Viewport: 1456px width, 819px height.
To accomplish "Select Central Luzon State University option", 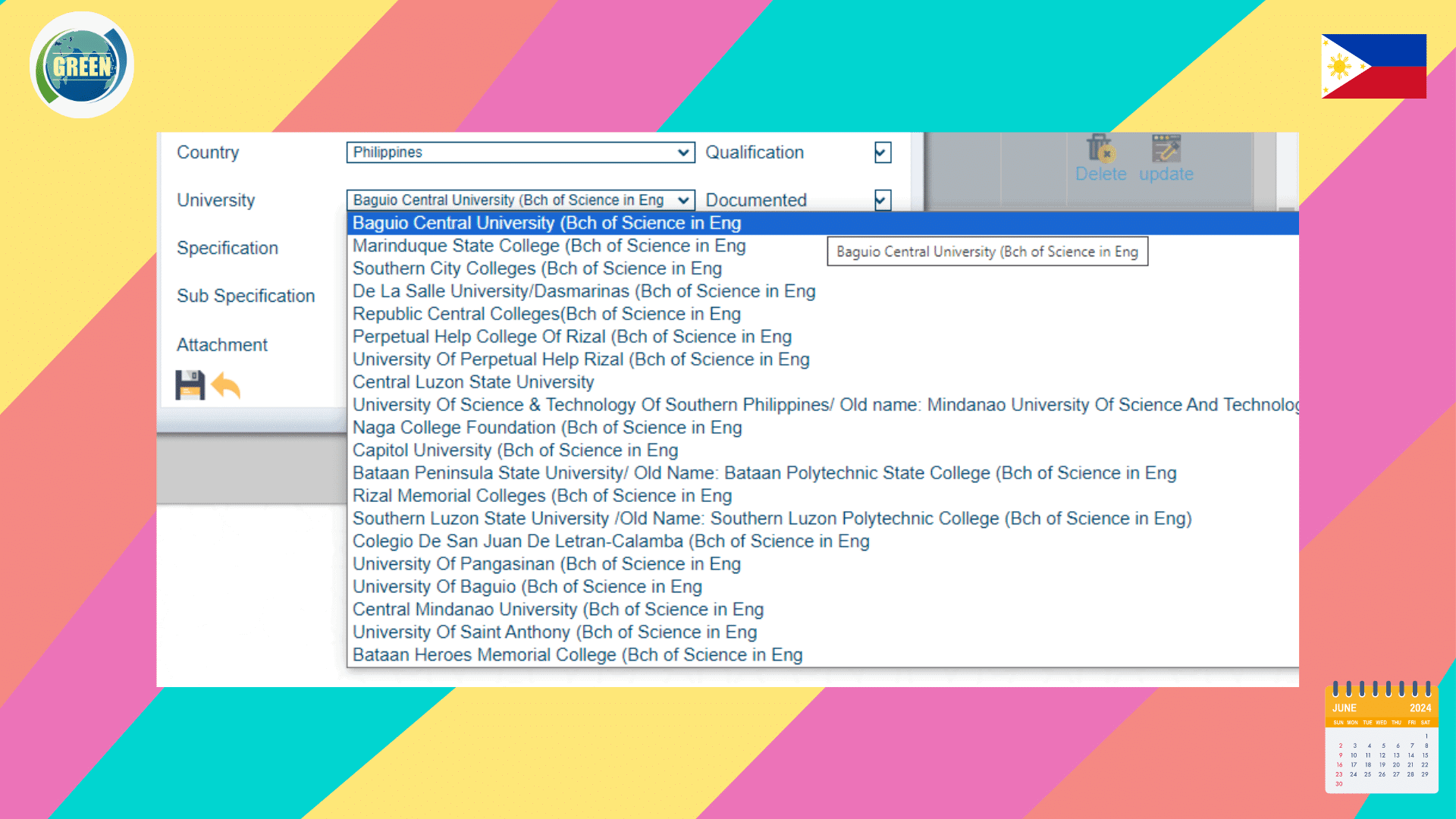I will tap(472, 382).
